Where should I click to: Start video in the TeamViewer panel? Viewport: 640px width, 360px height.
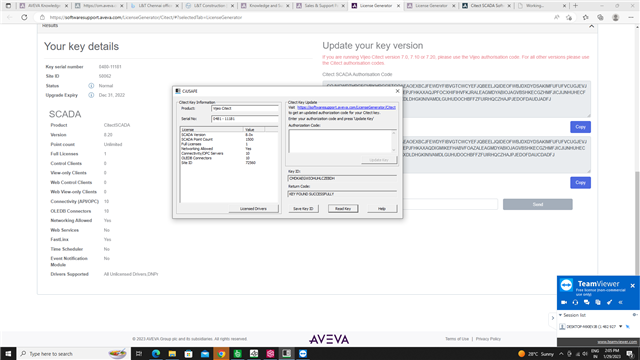[x=564, y=302]
